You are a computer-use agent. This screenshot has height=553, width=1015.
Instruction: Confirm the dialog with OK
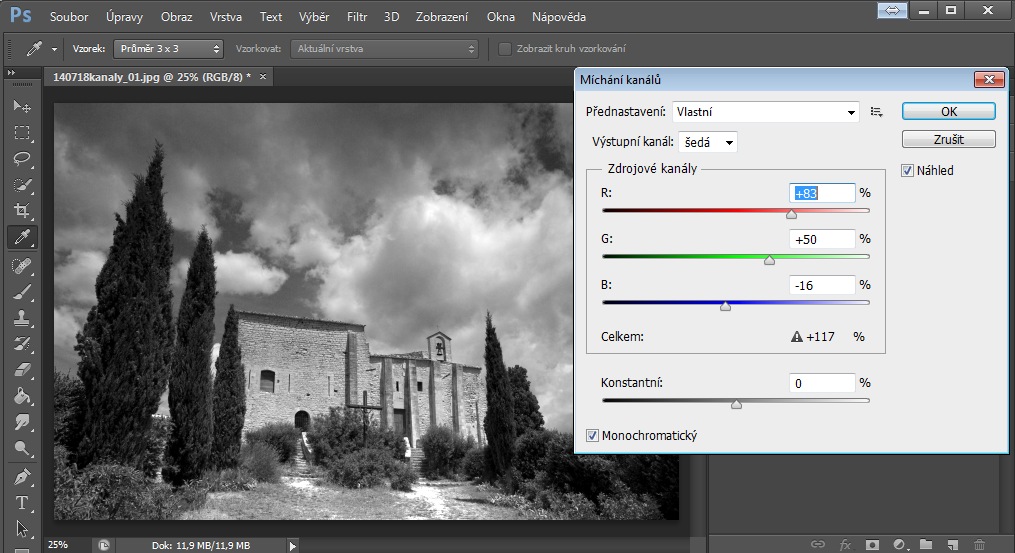948,112
